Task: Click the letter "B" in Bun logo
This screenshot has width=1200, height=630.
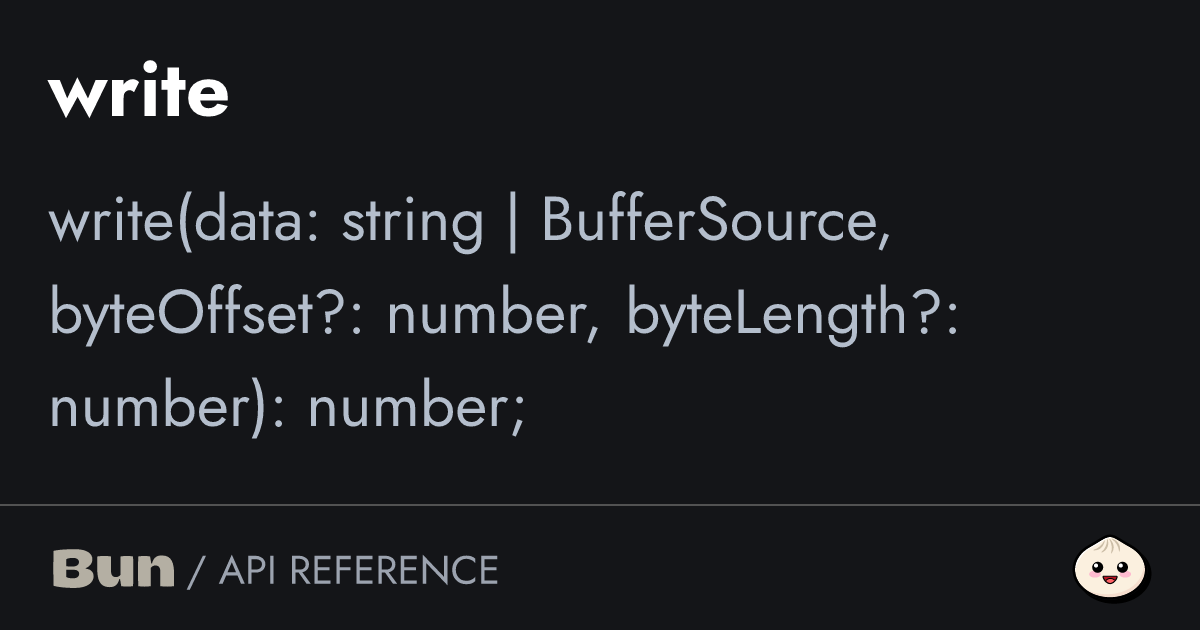Action: click(x=69, y=569)
